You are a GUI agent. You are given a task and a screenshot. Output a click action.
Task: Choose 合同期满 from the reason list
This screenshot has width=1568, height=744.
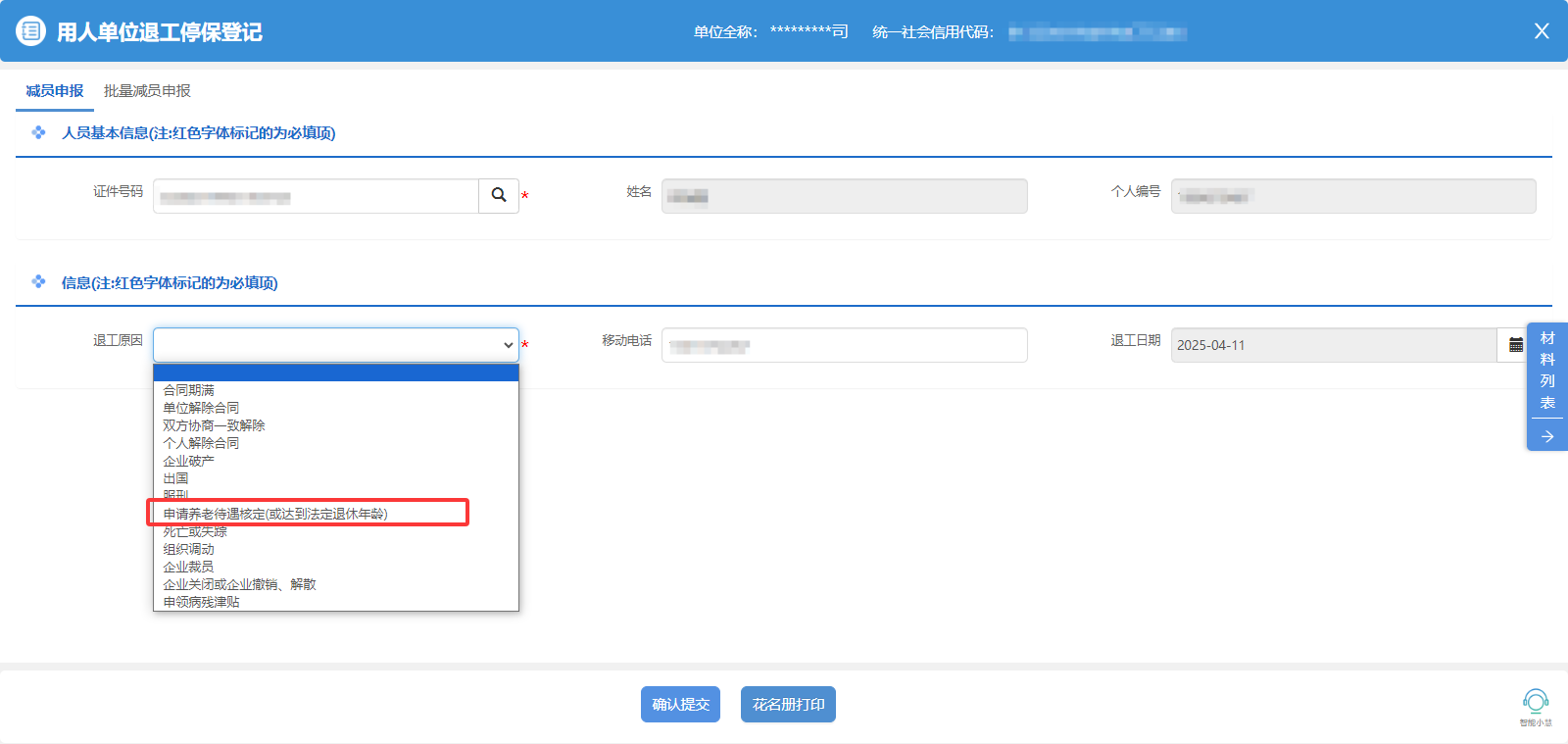tap(188, 390)
